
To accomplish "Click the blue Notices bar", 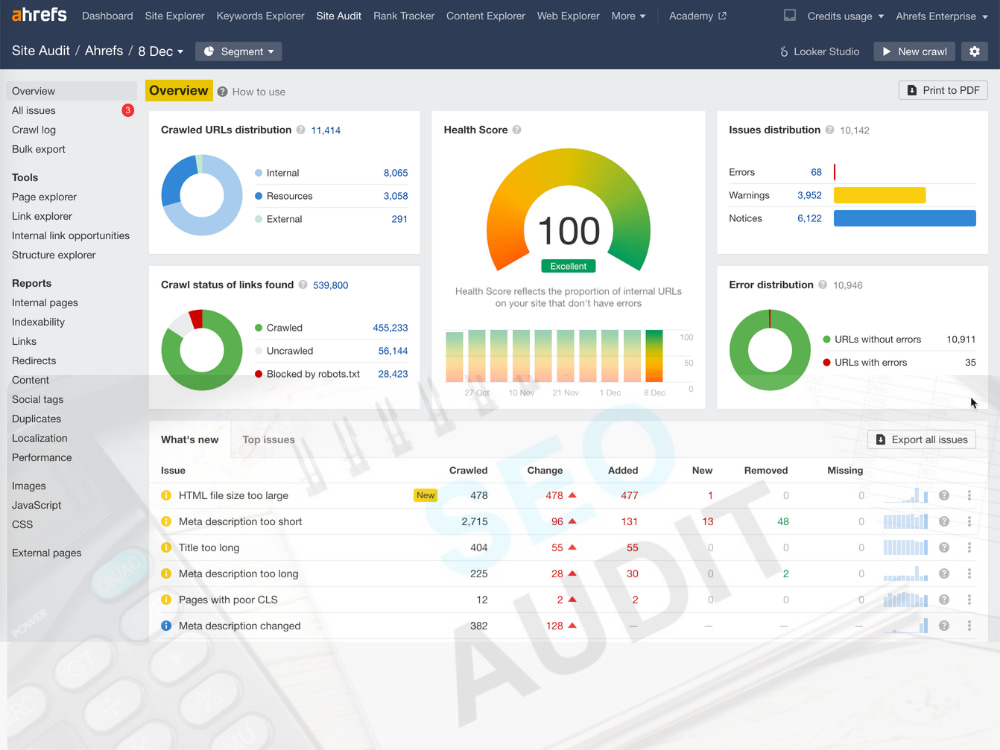I will pyautogui.click(x=904, y=218).
